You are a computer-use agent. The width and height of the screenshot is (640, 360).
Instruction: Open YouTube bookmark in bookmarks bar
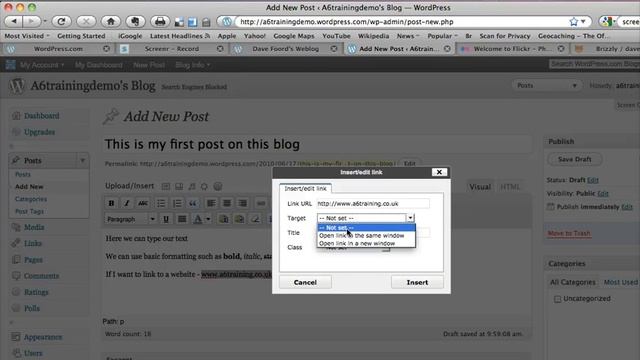click(336, 36)
